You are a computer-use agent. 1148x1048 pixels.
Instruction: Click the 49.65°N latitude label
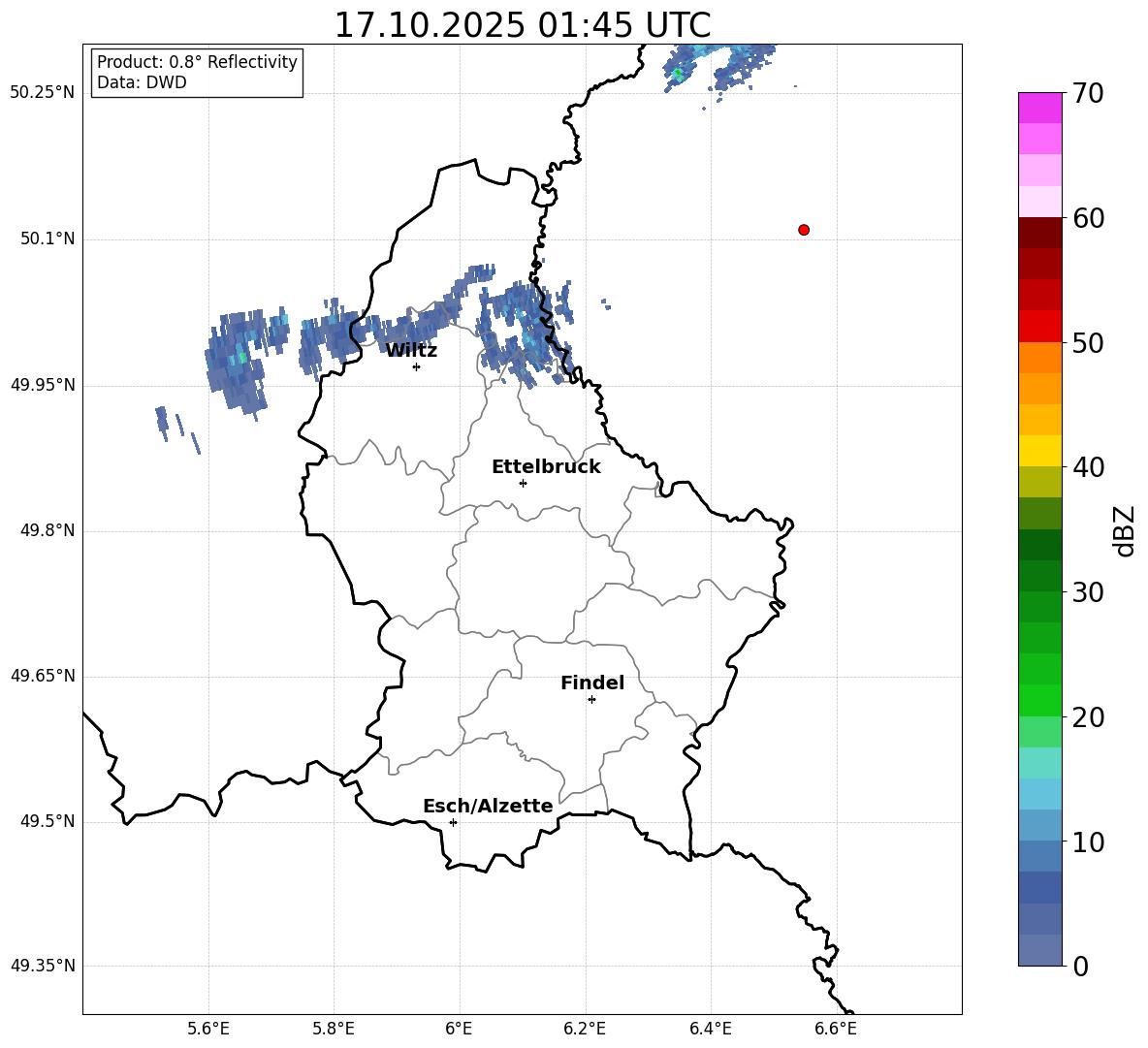[x=43, y=677]
